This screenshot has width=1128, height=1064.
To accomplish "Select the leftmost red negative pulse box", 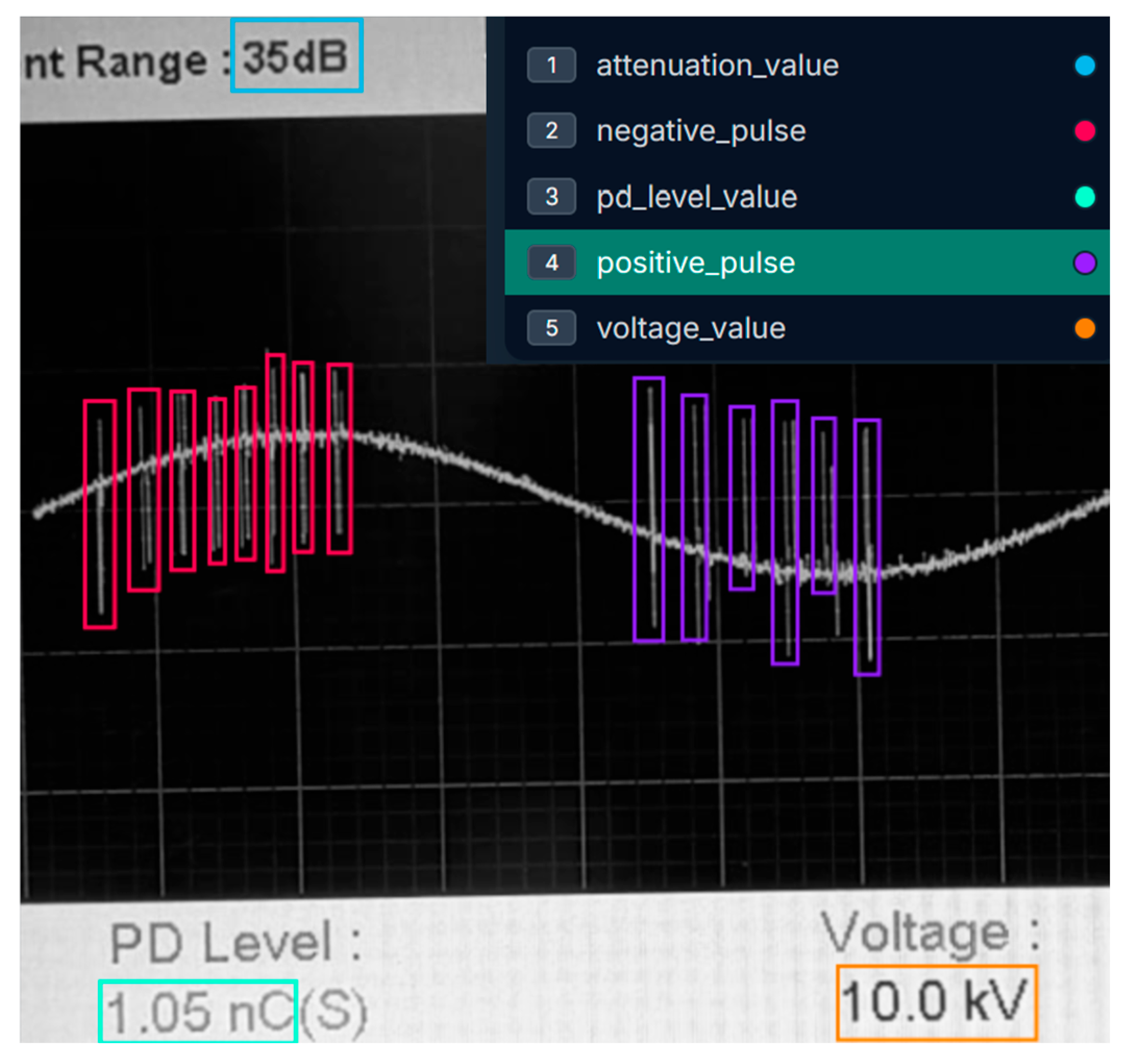I will tap(100, 514).
